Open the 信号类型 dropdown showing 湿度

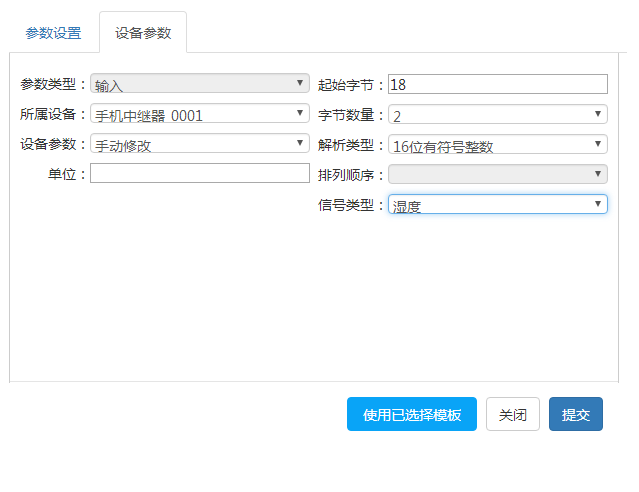[498, 204]
